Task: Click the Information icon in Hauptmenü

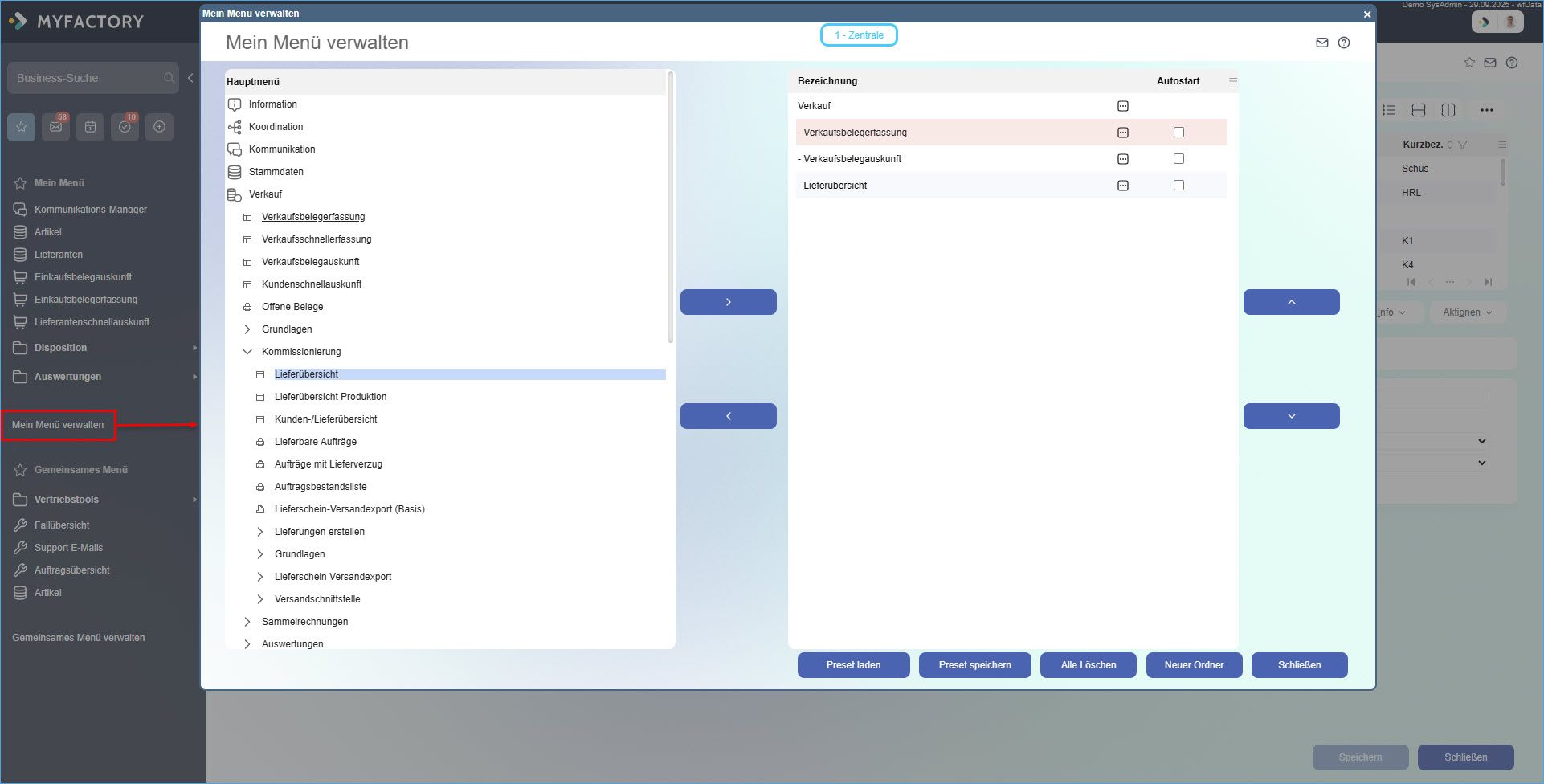Action: [235, 104]
